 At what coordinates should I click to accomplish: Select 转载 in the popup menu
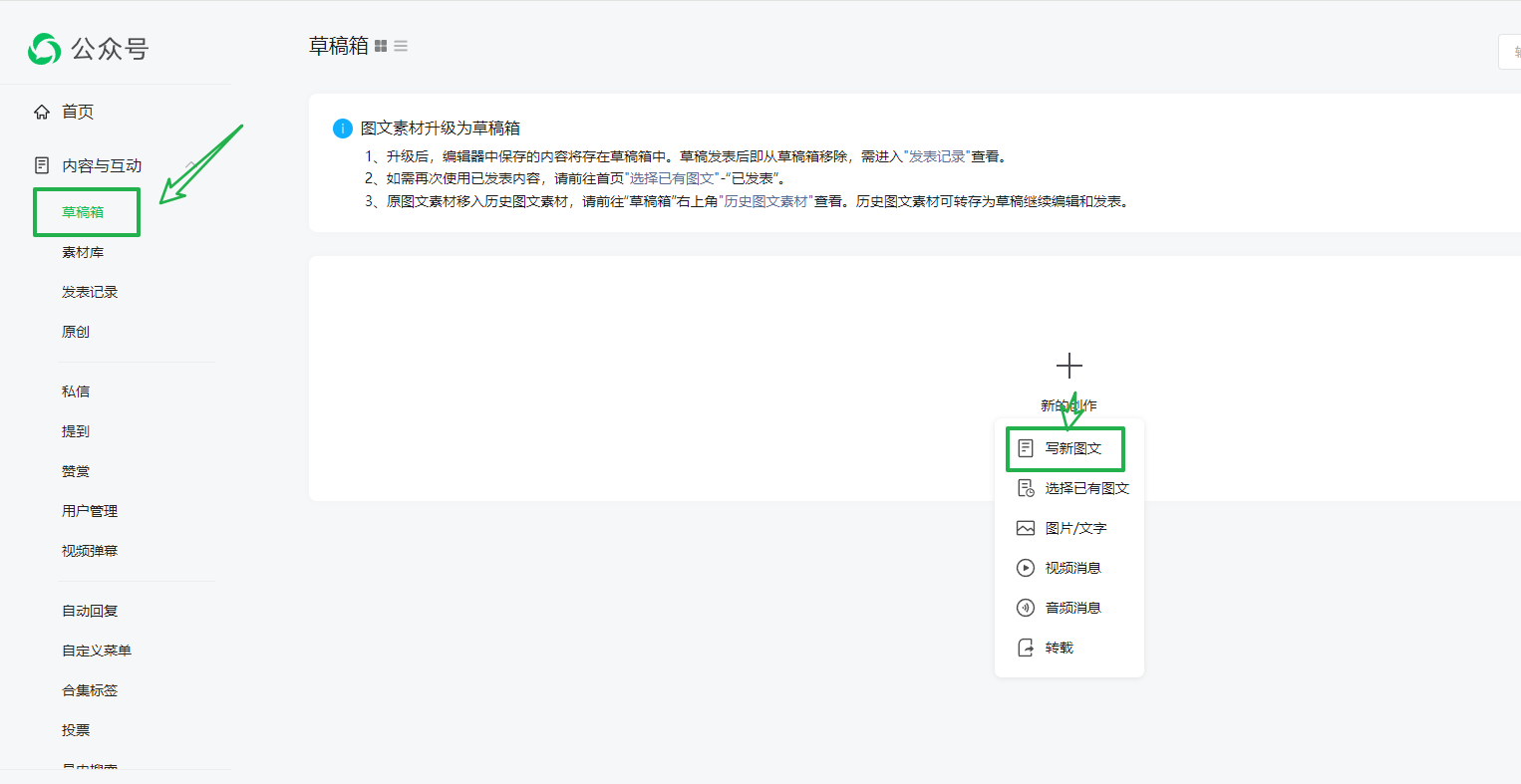1059,648
